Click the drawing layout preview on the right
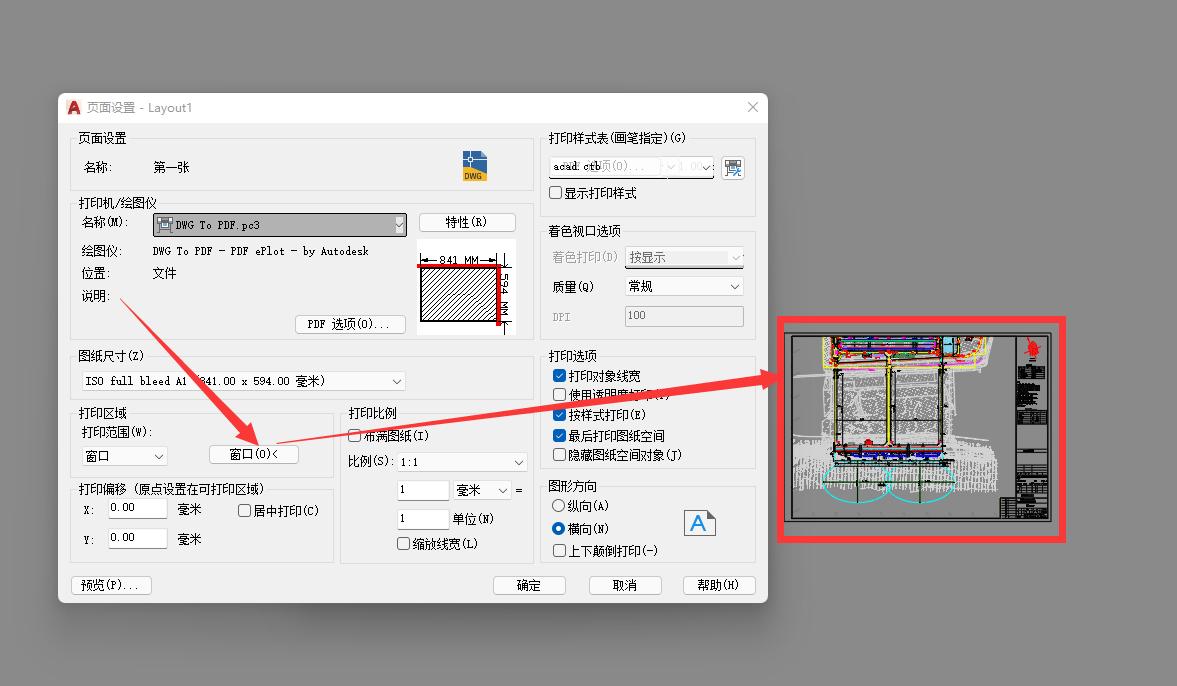The width and height of the screenshot is (1177, 686). (x=920, y=428)
